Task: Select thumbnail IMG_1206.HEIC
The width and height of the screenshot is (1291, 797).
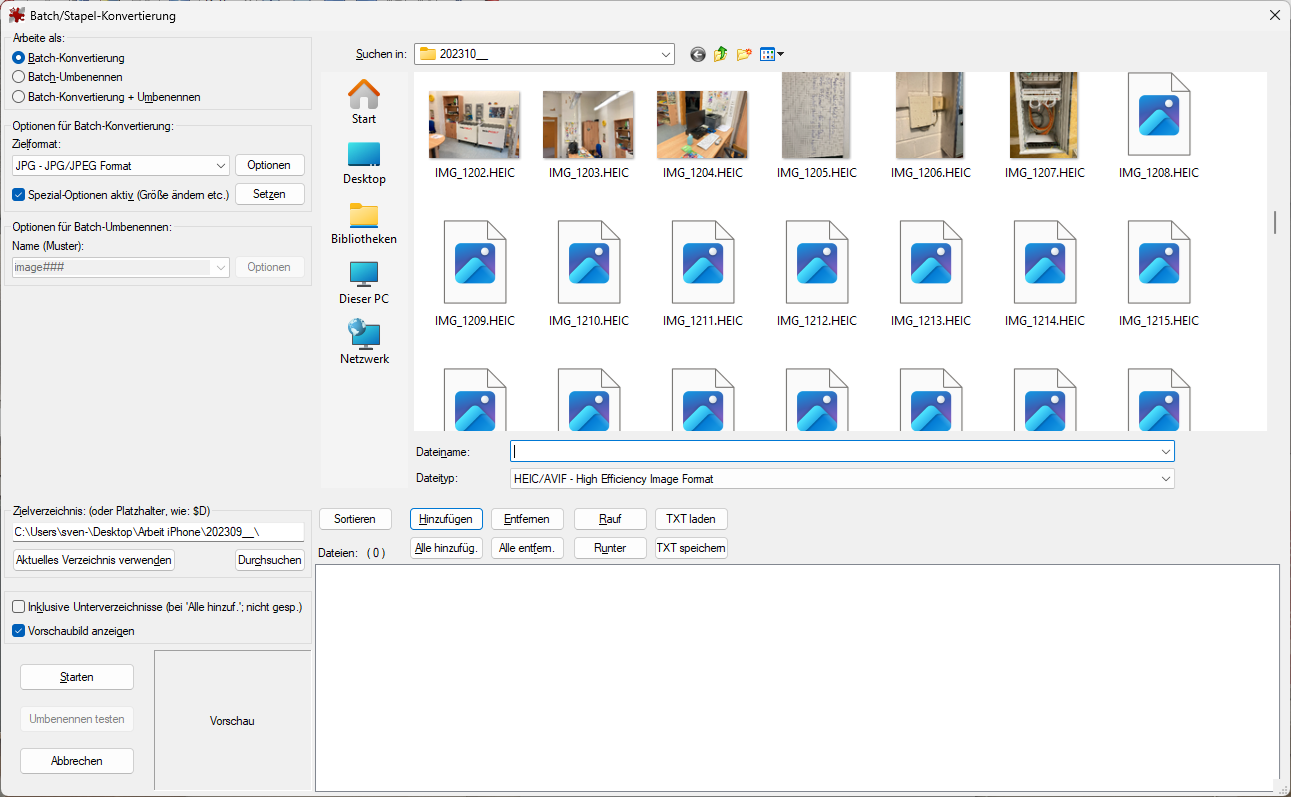Action: tap(931, 115)
